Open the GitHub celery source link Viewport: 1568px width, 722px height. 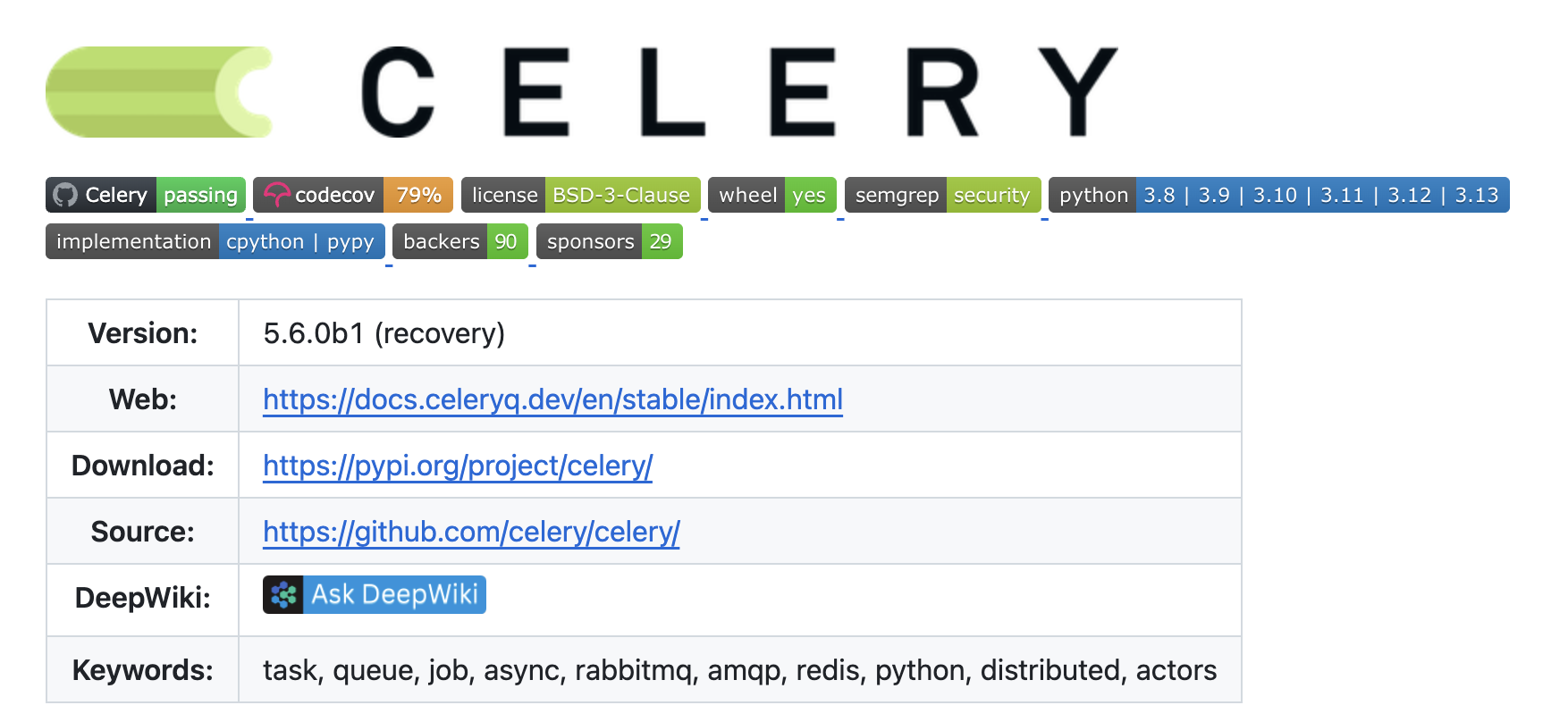click(x=471, y=532)
